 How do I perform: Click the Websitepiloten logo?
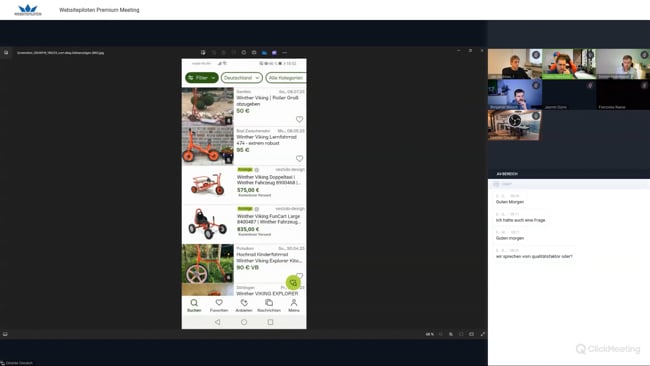[x=28, y=10]
